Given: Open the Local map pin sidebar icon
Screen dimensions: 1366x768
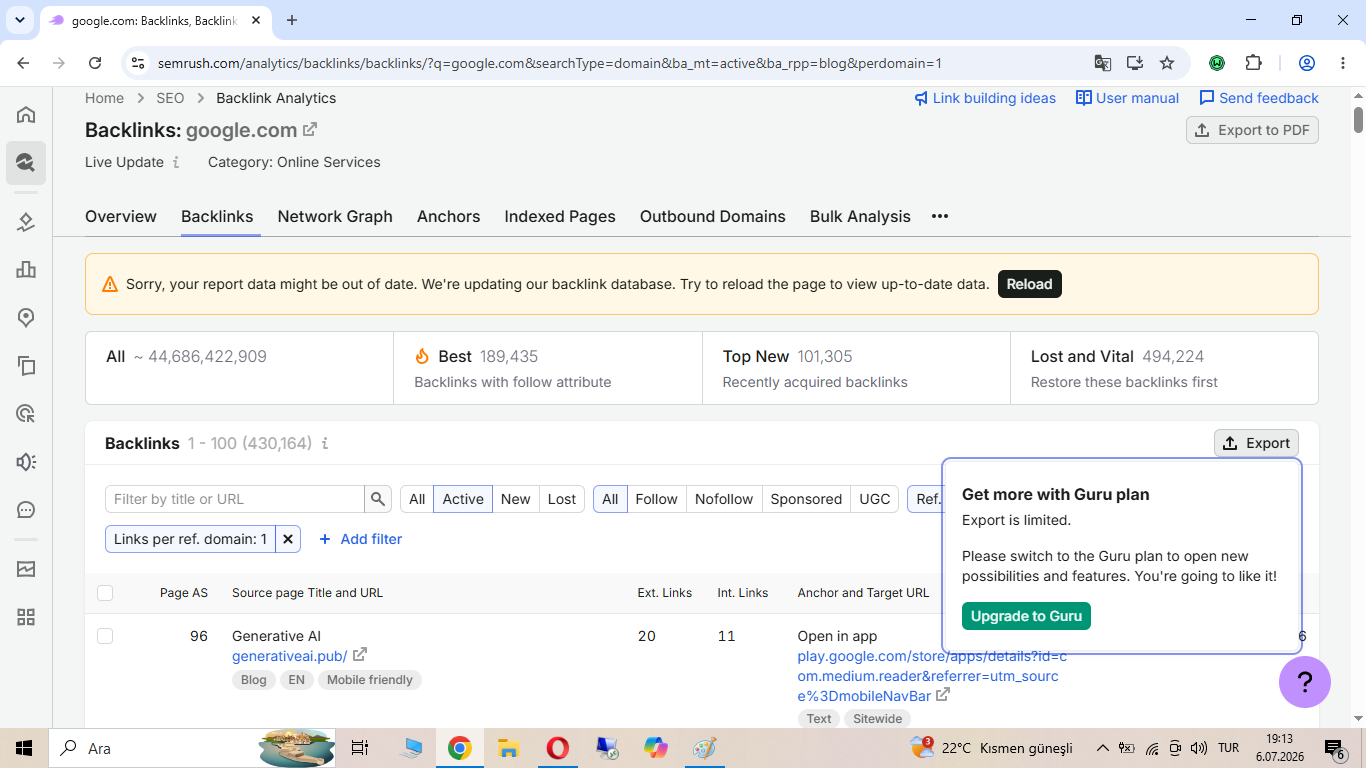Looking at the screenshot, I should click(26, 317).
